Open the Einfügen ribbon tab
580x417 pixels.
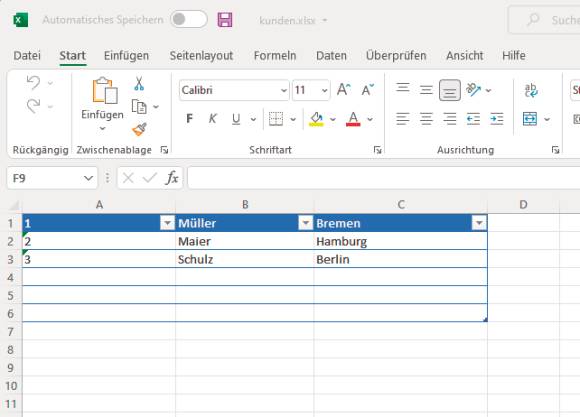pyautogui.click(x=126, y=56)
